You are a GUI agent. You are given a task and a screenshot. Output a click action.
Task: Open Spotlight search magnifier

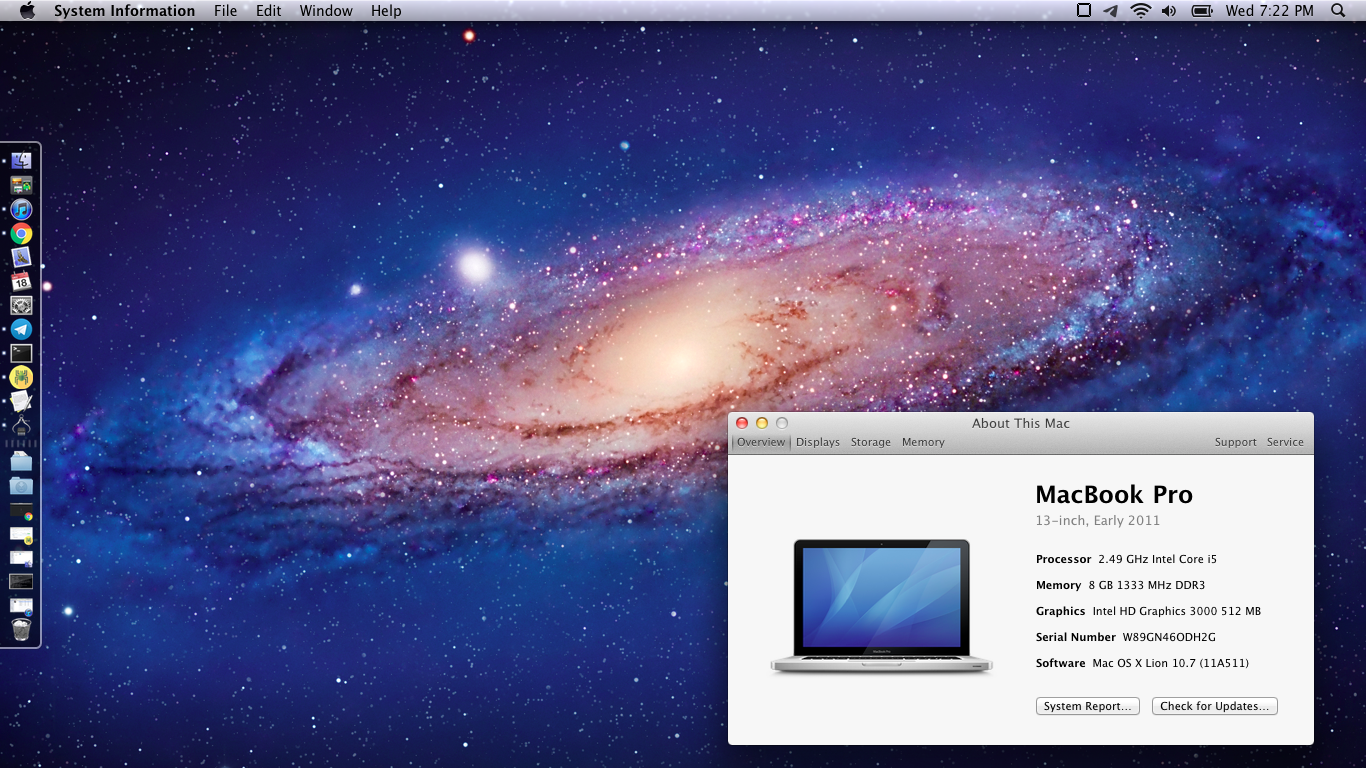coord(1338,11)
